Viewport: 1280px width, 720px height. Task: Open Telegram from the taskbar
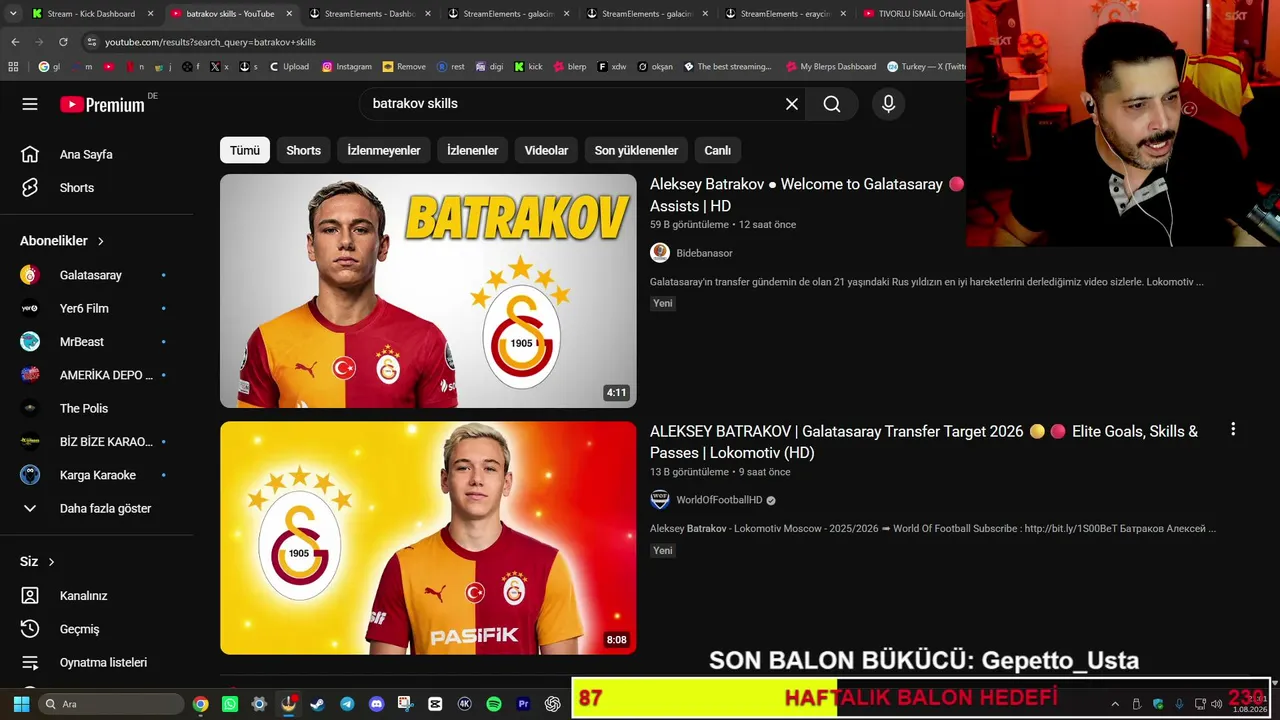(x=347, y=704)
